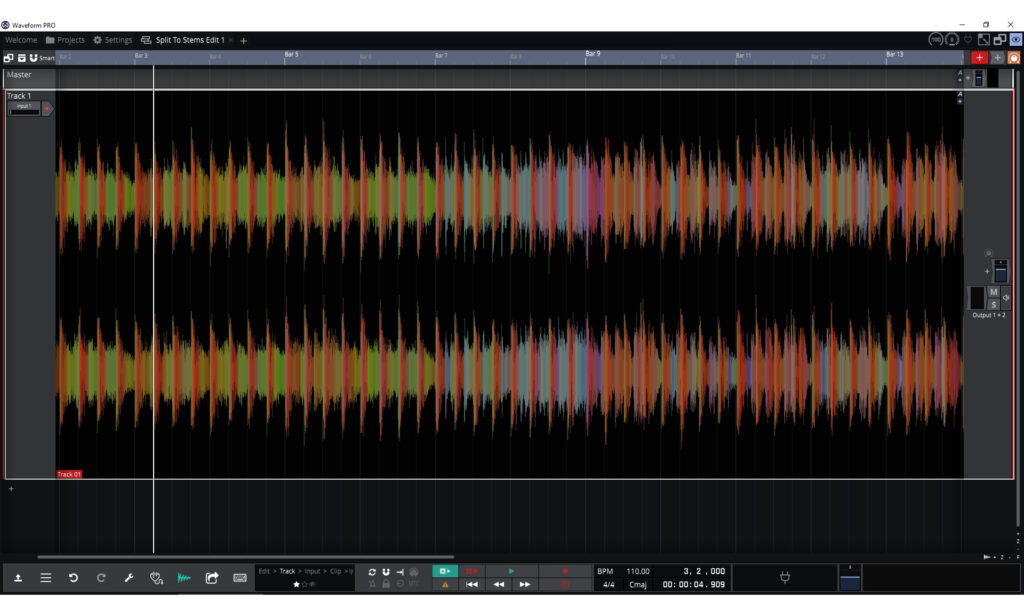
Task: Toggle the magnet snapping icon
Action: (386, 572)
